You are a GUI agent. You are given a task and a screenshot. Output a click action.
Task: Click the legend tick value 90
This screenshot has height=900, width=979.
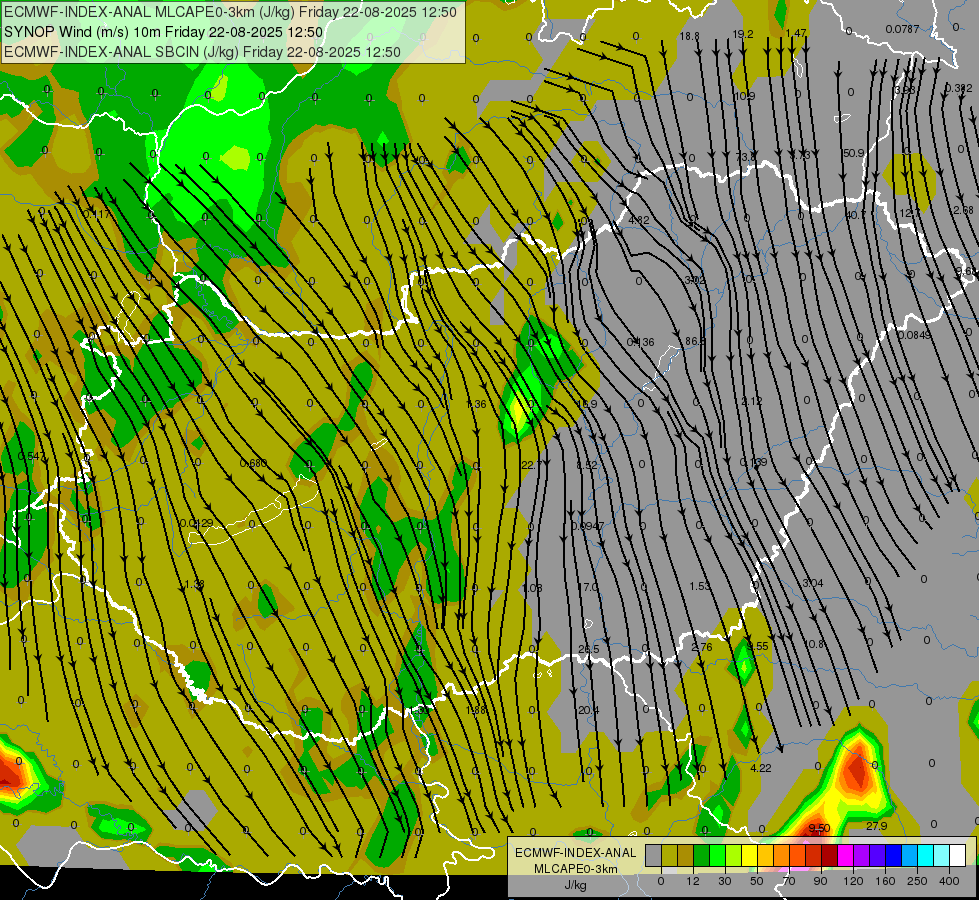point(821,881)
